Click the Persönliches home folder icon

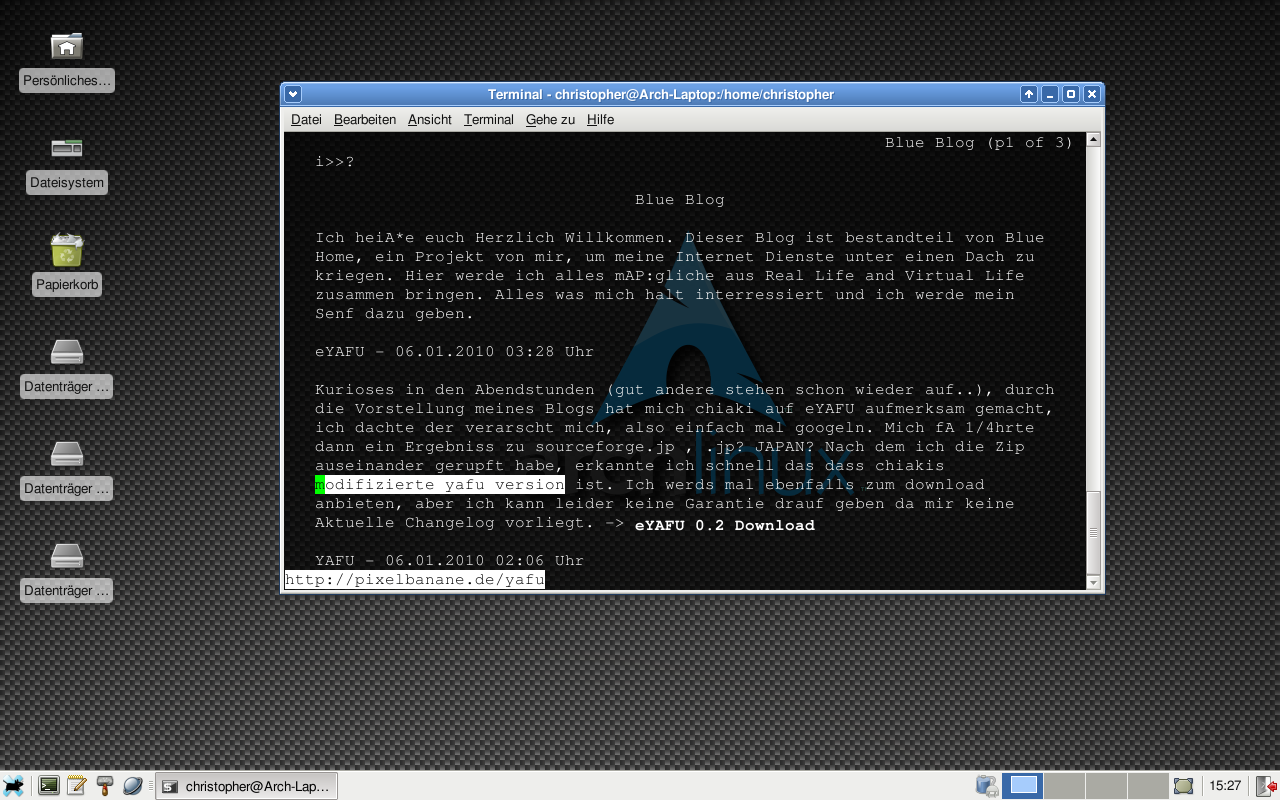pyautogui.click(x=67, y=47)
